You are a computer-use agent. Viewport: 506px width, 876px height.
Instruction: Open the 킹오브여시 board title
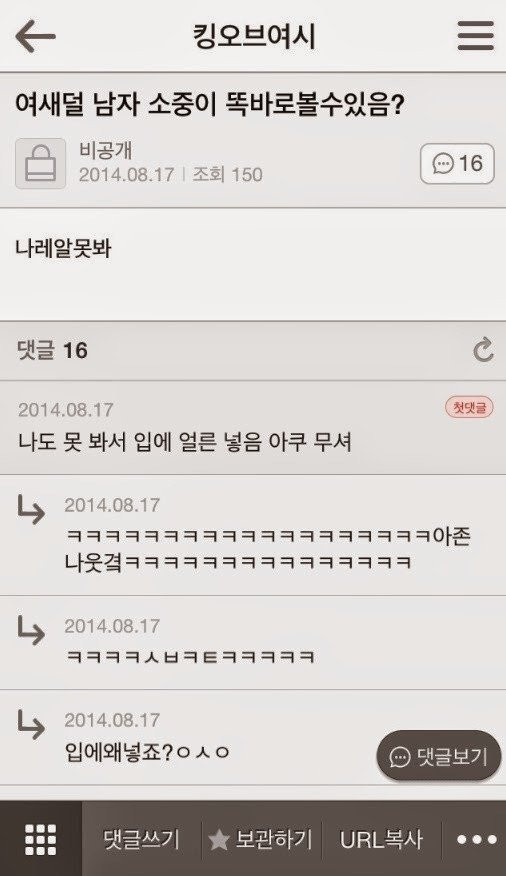pos(254,36)
